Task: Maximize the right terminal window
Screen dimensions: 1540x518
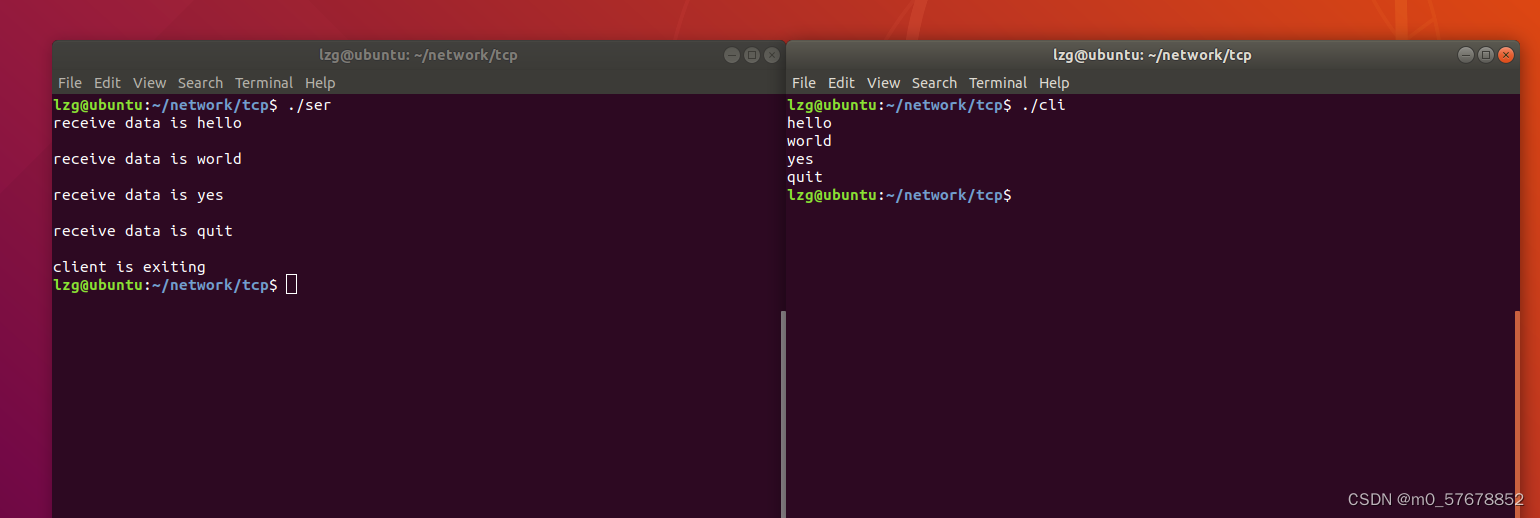Action: (1486, 55)
